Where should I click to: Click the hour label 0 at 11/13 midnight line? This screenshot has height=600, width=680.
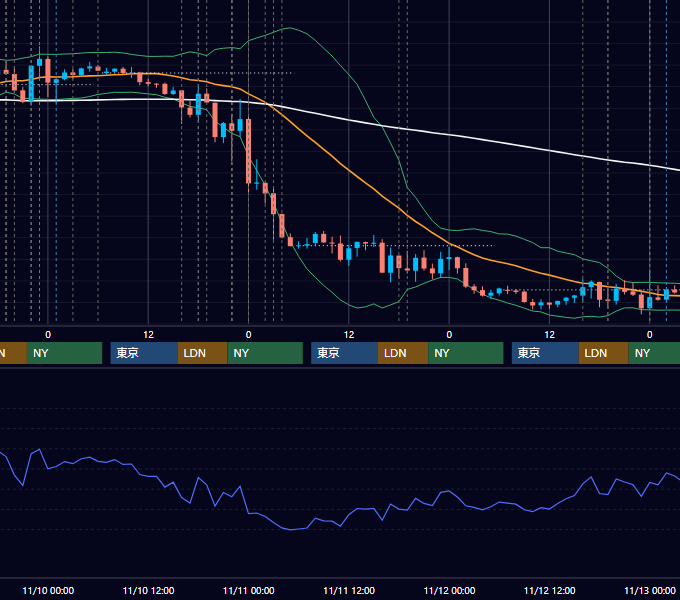pos(650,335)
